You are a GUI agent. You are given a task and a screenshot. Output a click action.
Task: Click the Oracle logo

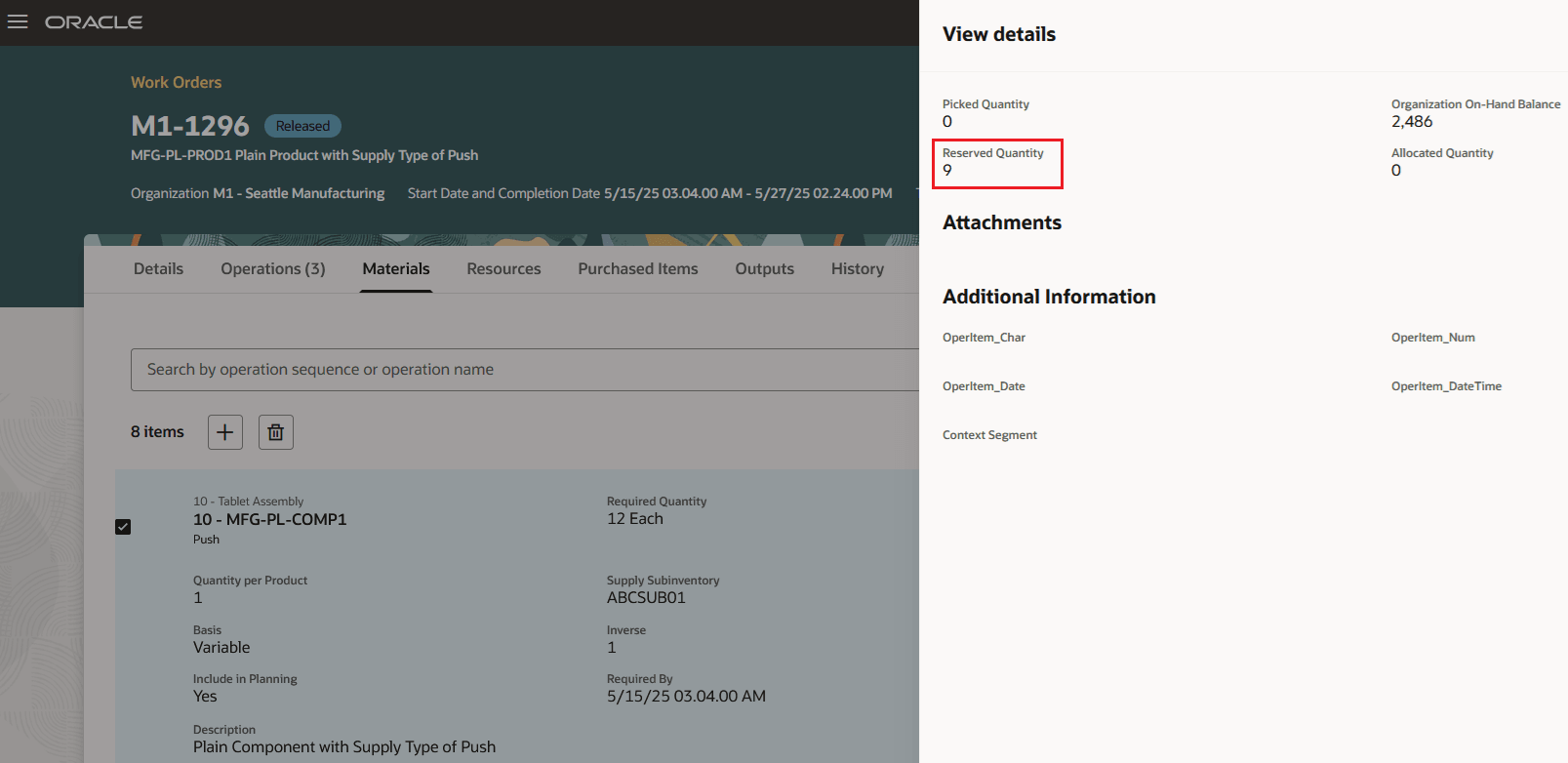[x=94, y=22]
